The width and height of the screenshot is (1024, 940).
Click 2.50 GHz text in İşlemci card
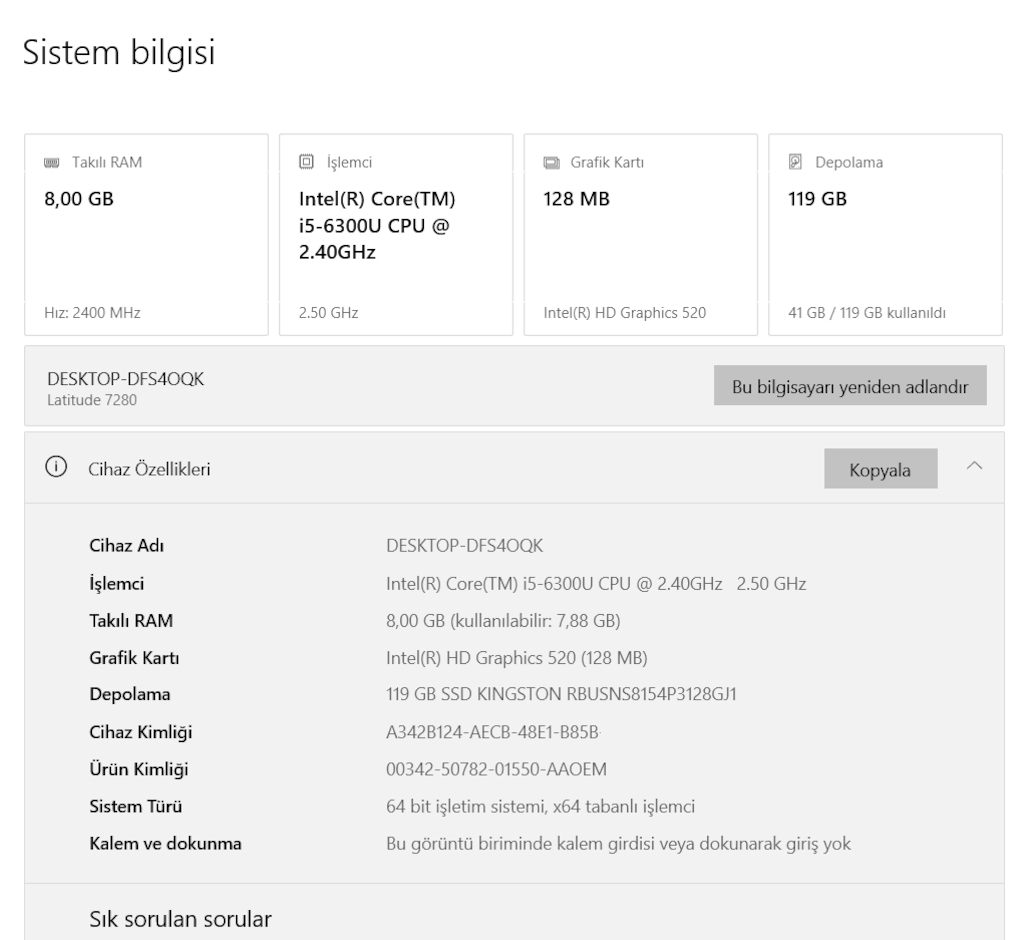(328, 313)
